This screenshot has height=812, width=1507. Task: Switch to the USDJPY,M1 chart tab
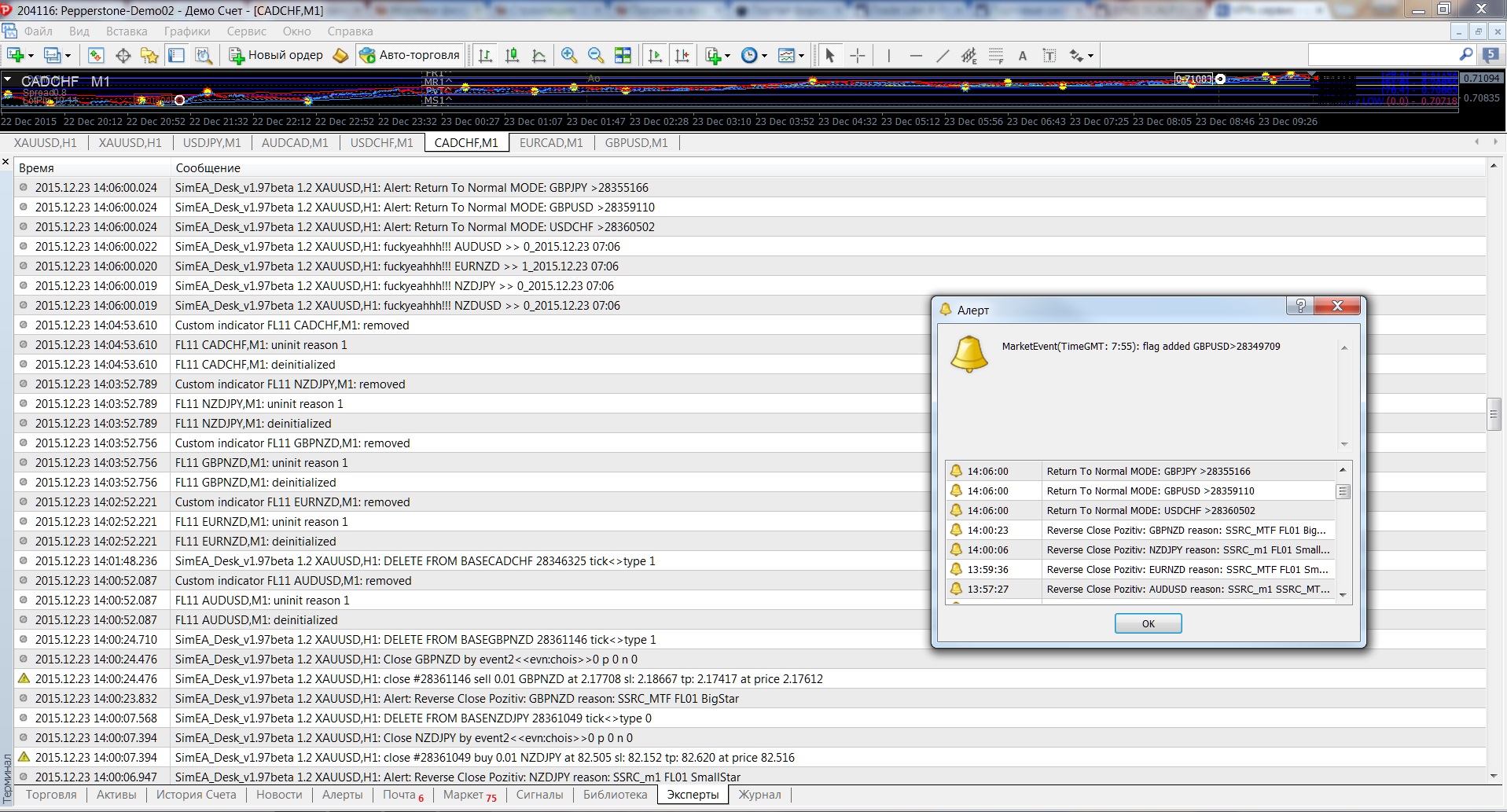(211, 142)
